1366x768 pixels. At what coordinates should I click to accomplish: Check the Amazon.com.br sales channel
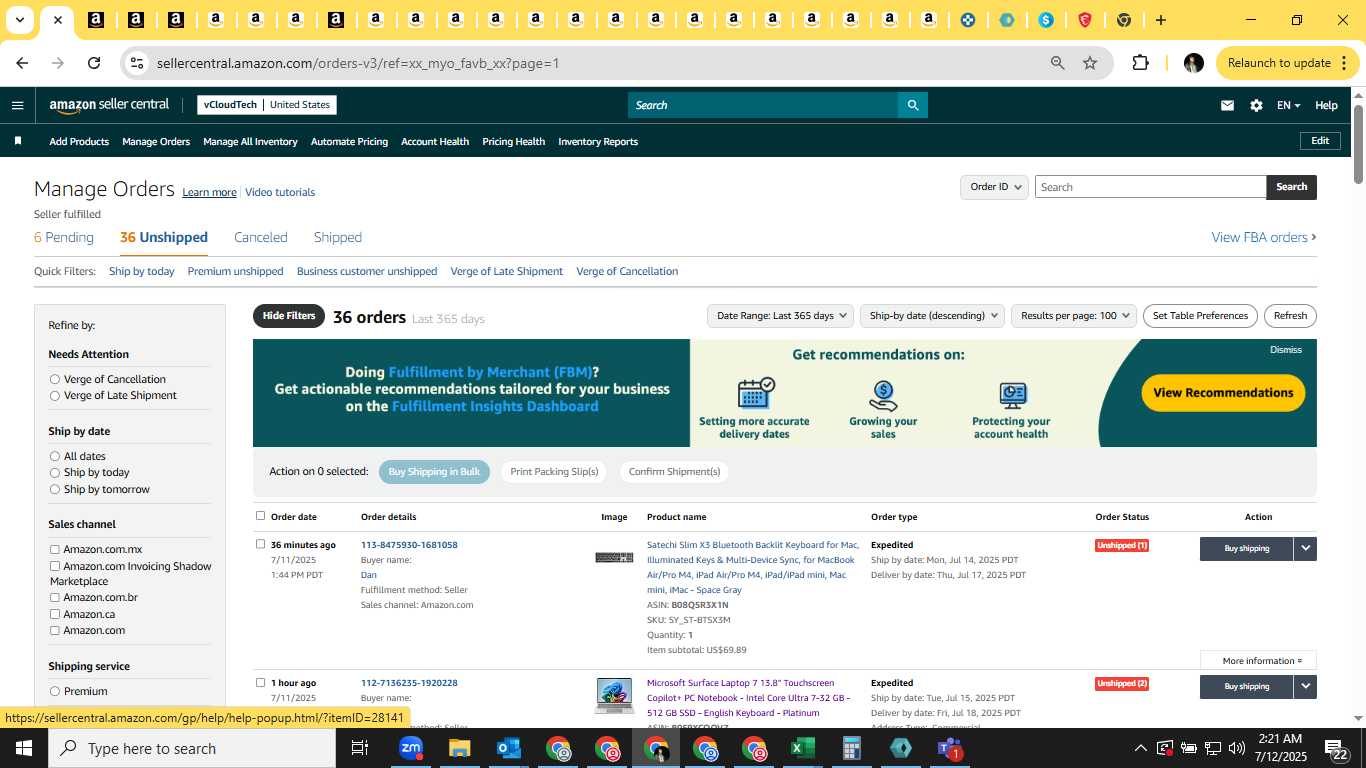(55, 598)
